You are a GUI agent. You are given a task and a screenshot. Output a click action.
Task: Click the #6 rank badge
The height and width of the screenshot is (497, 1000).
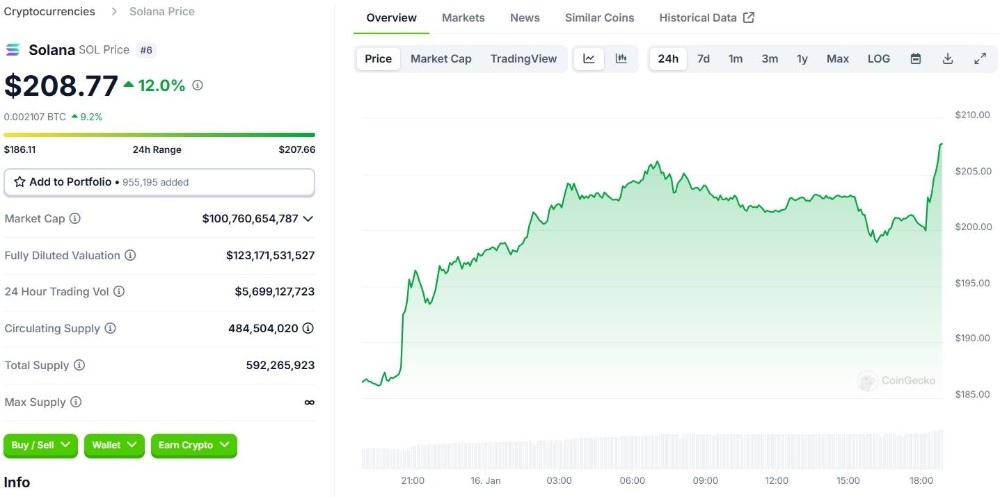(x=146, y=50)
